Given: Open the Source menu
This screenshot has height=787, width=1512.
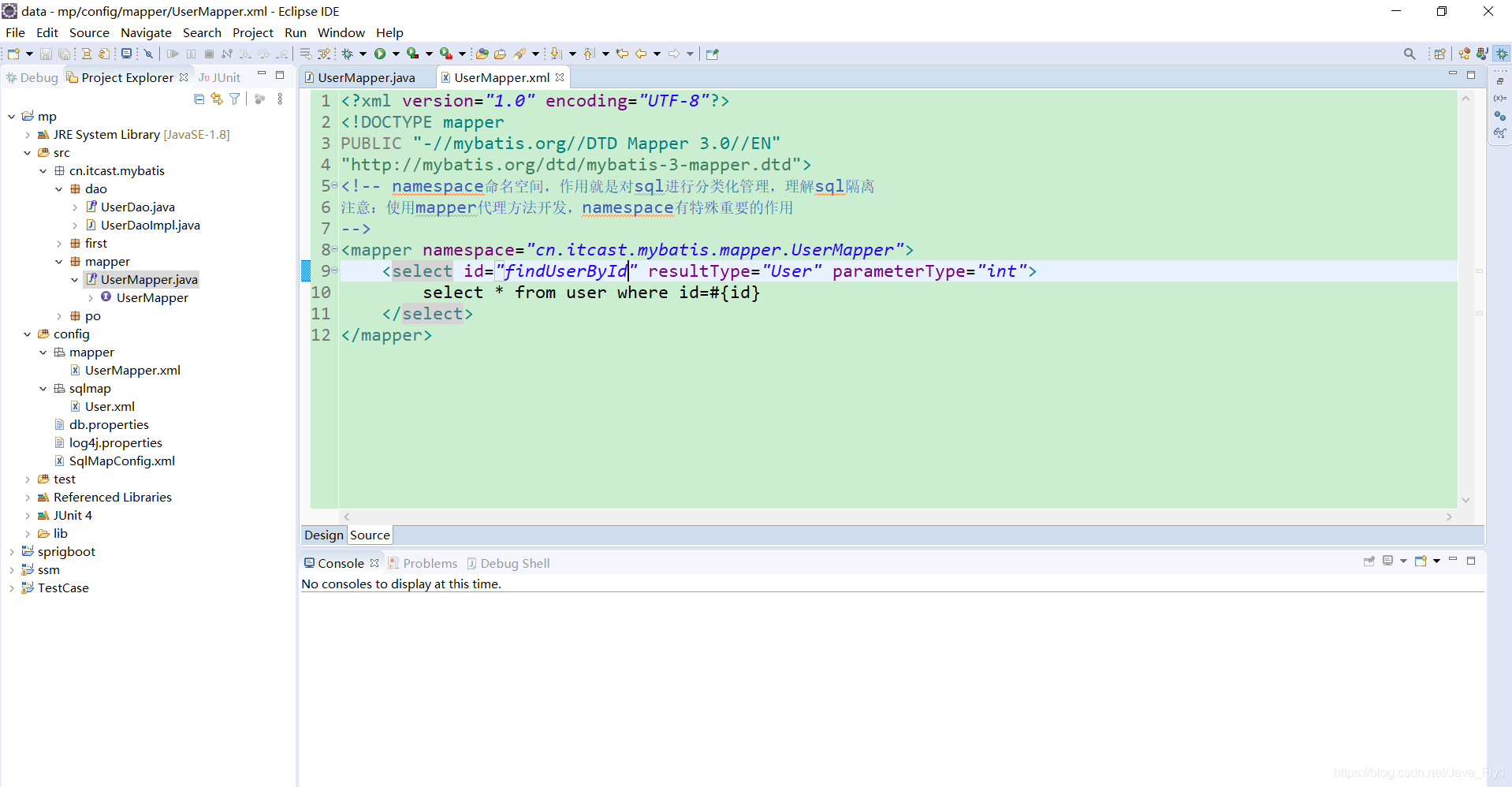Looking at the screenshot, I should pyautogui.click(x=89, y=32).
